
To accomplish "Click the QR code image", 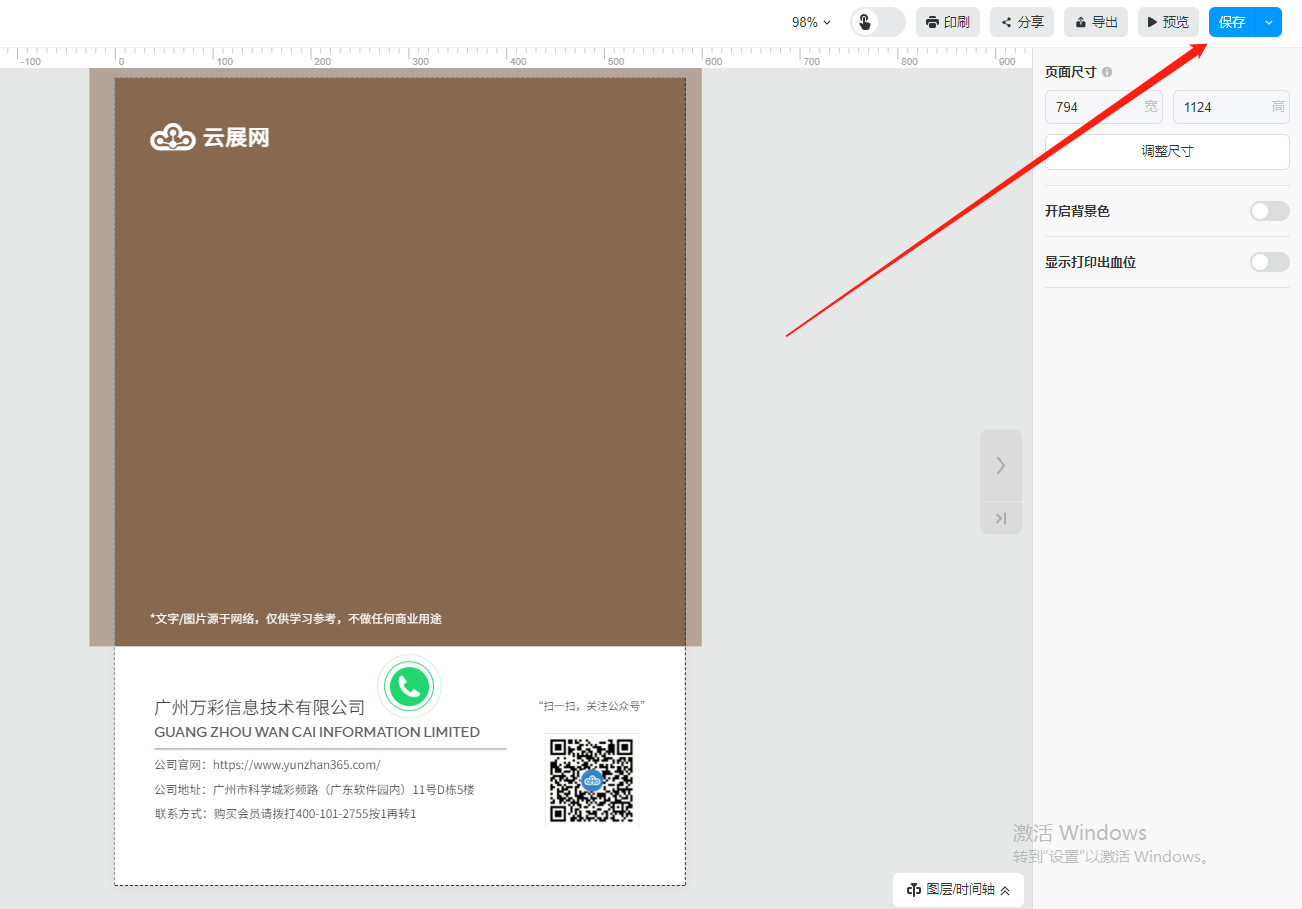I will (x=591, y=779).
